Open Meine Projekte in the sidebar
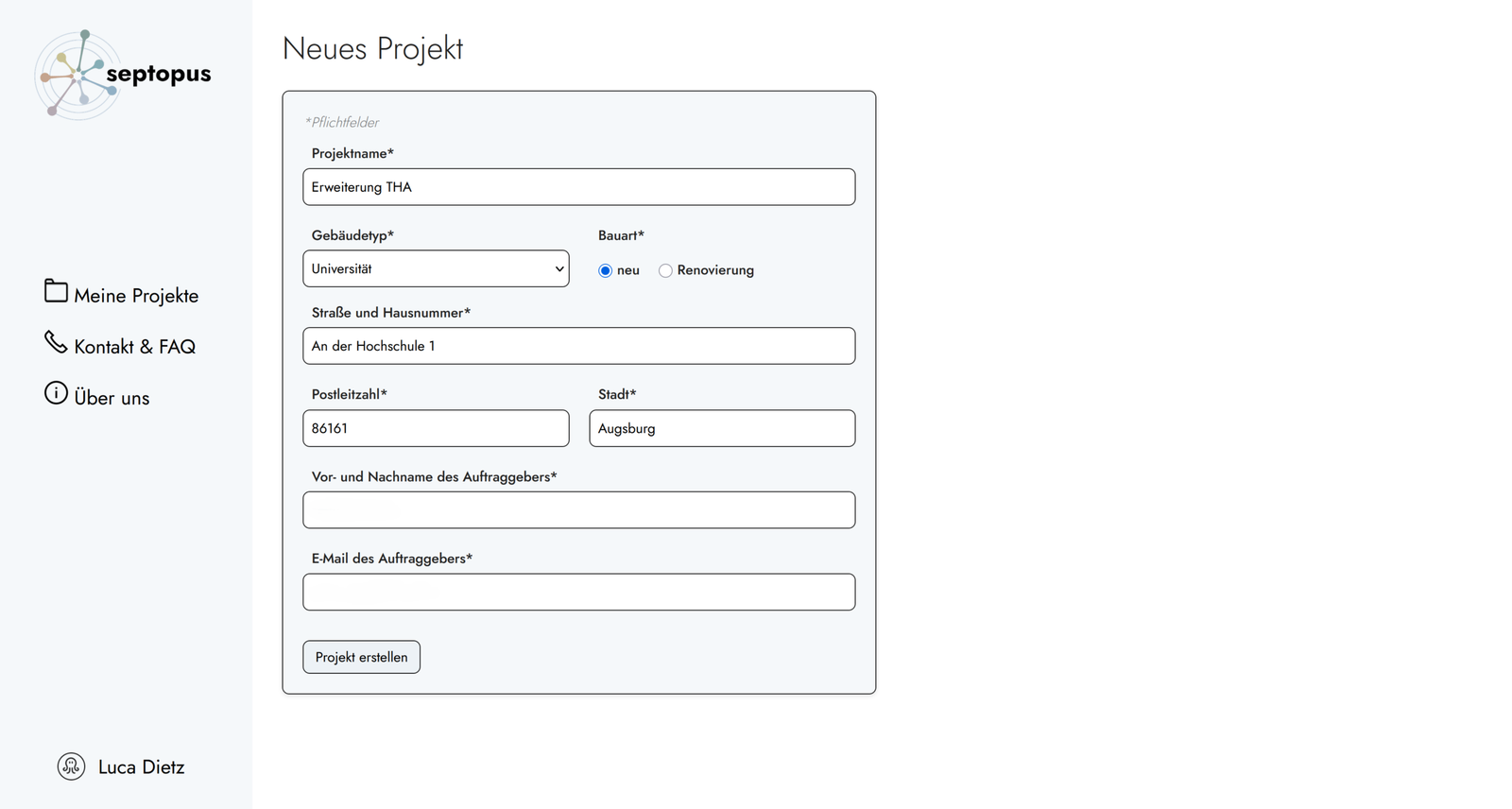Screen dimensions: 1512x809 pos(136,296)
